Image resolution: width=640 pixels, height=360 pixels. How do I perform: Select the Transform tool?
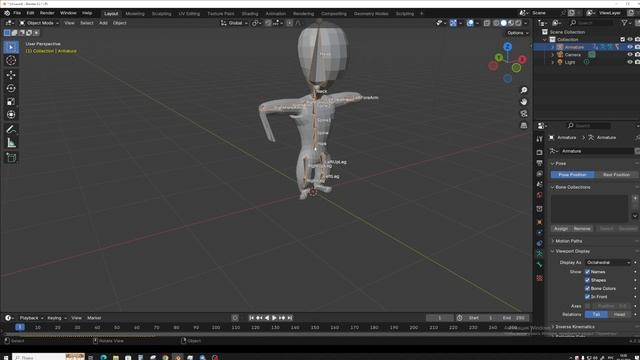coord(11,115)
